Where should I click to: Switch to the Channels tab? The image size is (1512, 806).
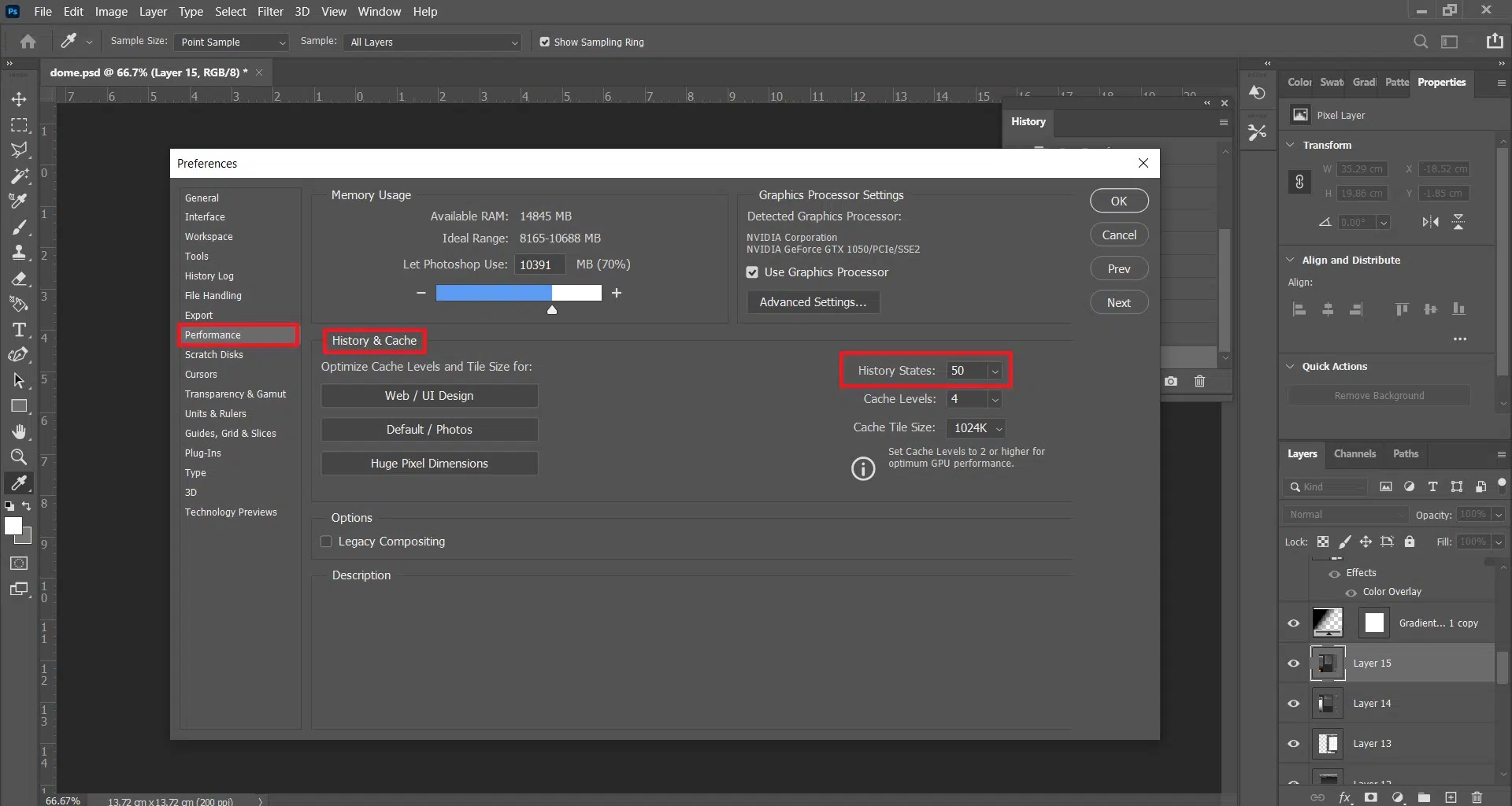pos(1354,454)
